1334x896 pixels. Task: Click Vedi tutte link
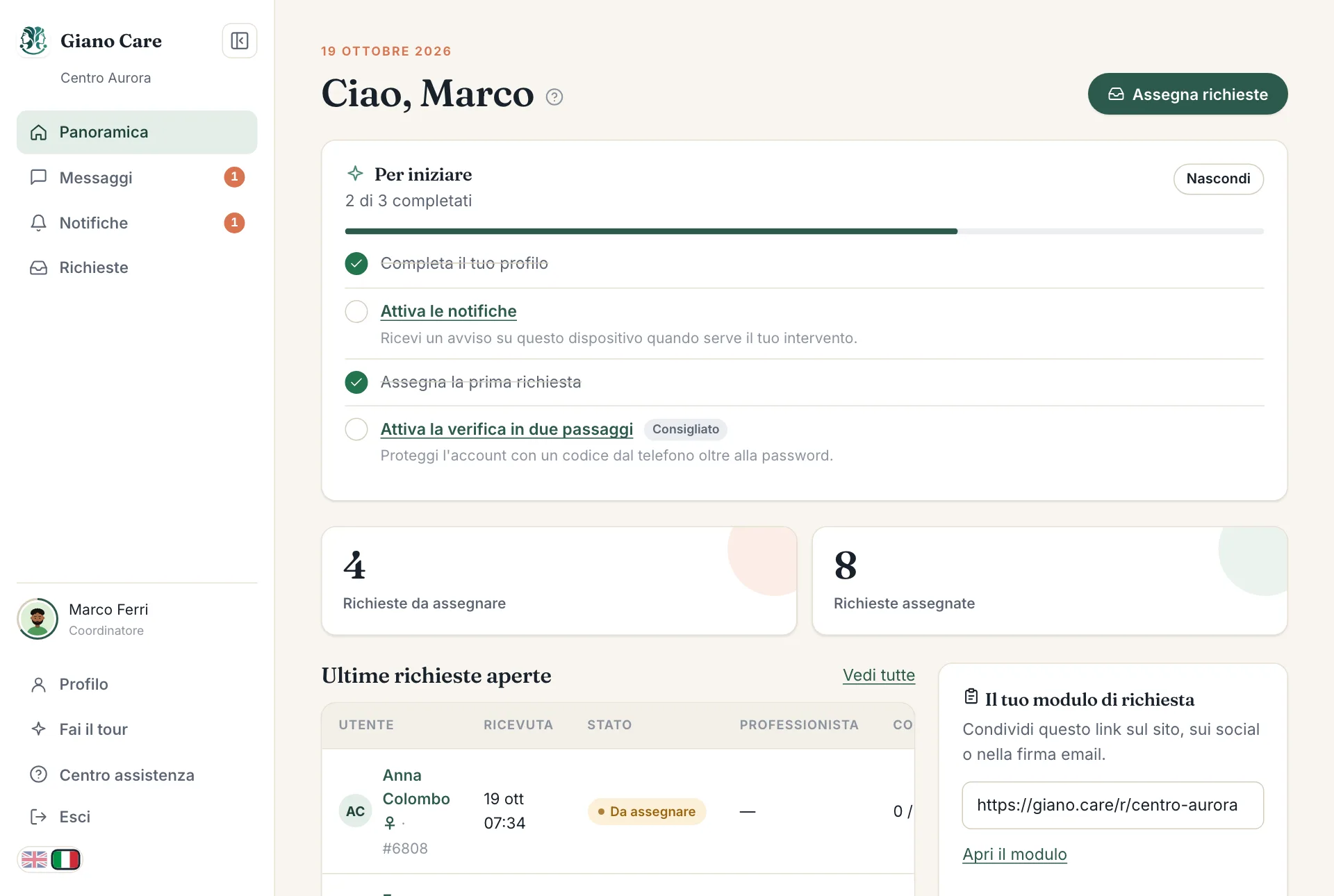878,675
